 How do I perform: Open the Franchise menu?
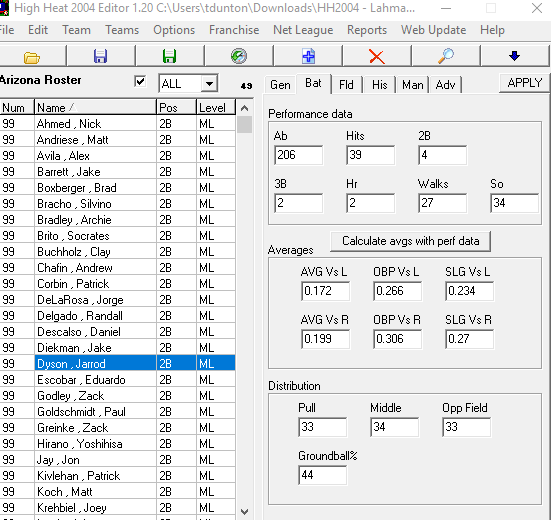[x=234, y=30]
